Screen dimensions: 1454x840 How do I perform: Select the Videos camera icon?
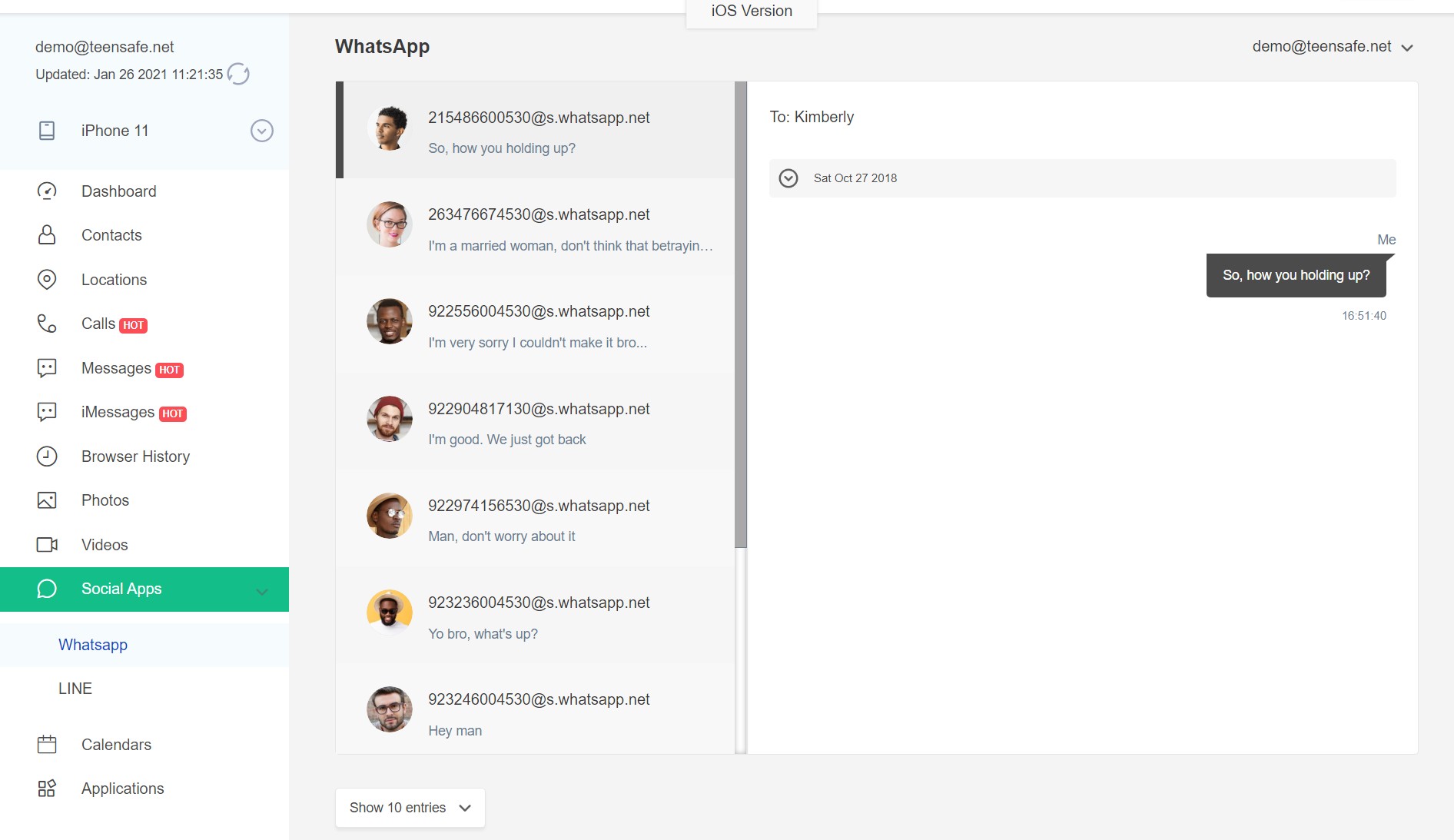[47, 545]
